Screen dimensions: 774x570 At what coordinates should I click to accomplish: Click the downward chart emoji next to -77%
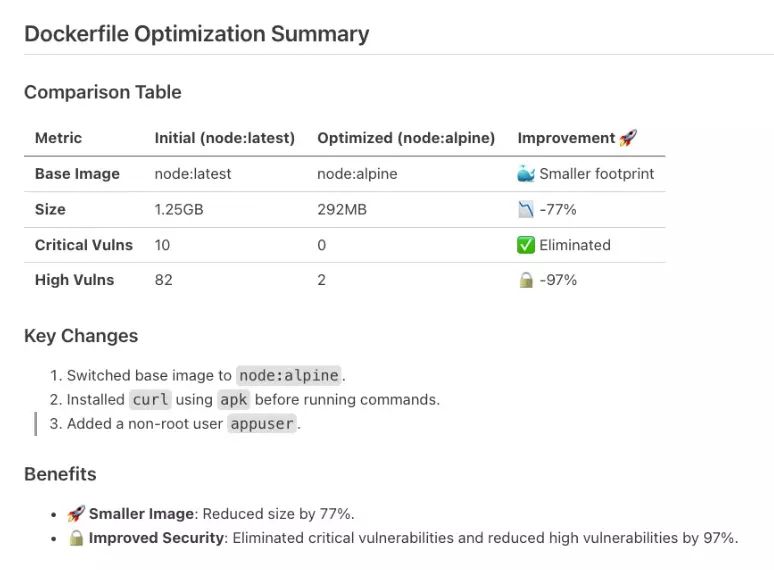coord(526,209)
